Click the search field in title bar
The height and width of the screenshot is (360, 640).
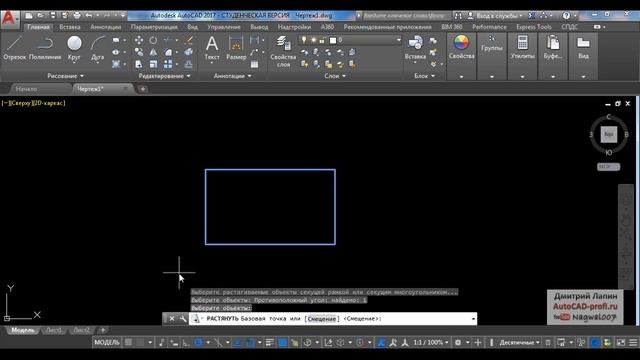406,16
